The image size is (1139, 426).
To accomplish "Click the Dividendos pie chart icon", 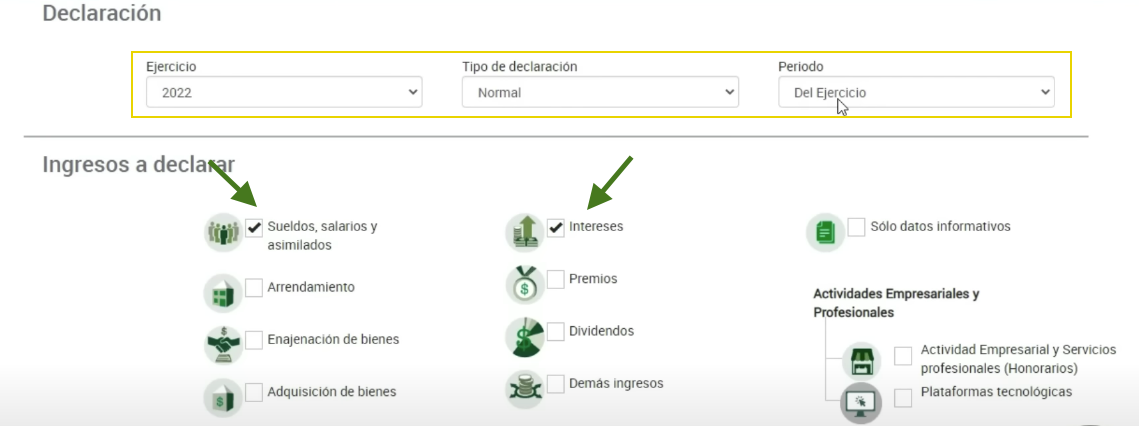I will [524, 337].
